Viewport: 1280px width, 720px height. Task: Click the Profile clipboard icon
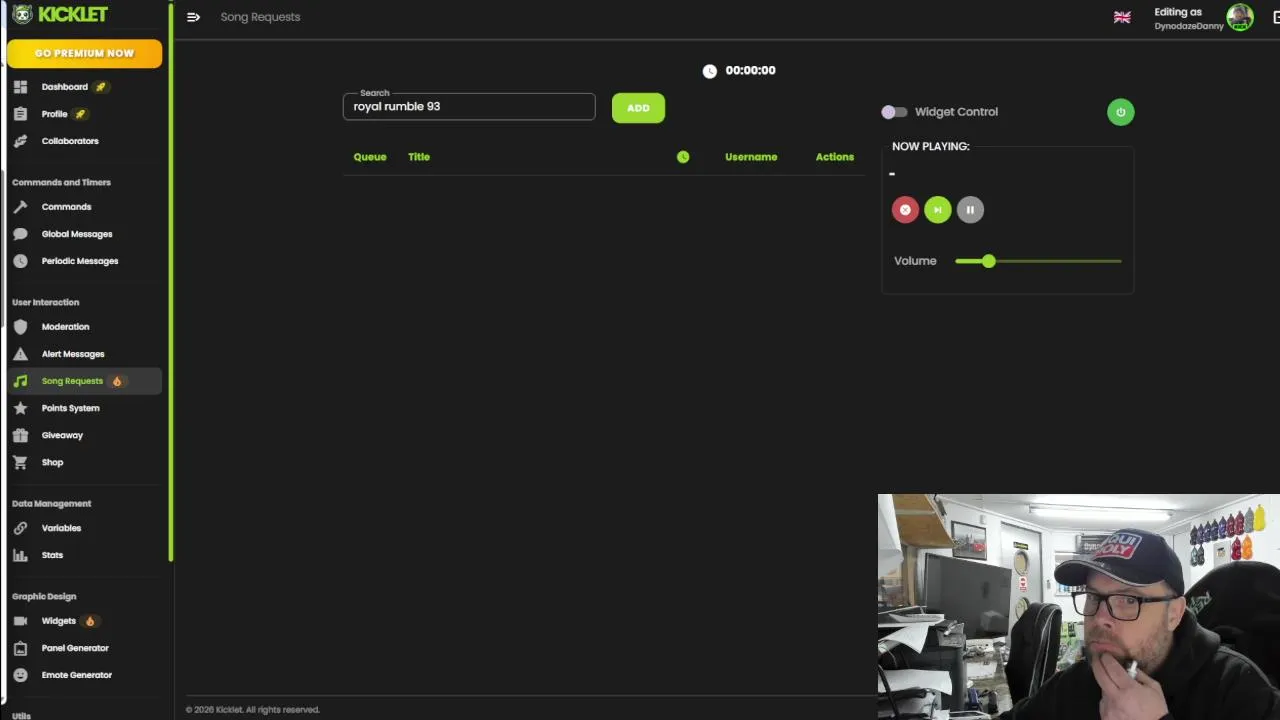point(20,114)
